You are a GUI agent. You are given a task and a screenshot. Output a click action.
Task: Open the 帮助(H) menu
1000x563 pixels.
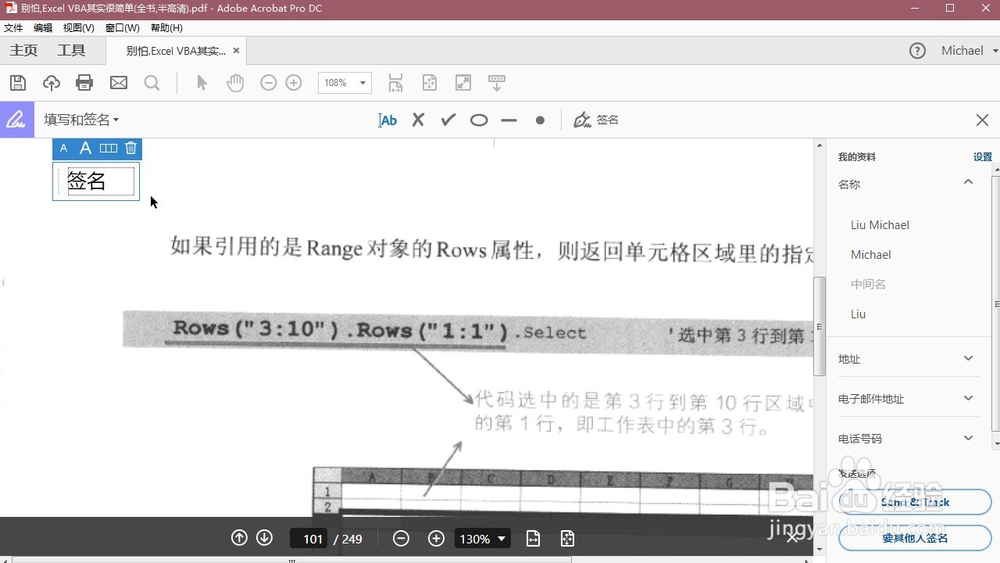coord(166,28)
